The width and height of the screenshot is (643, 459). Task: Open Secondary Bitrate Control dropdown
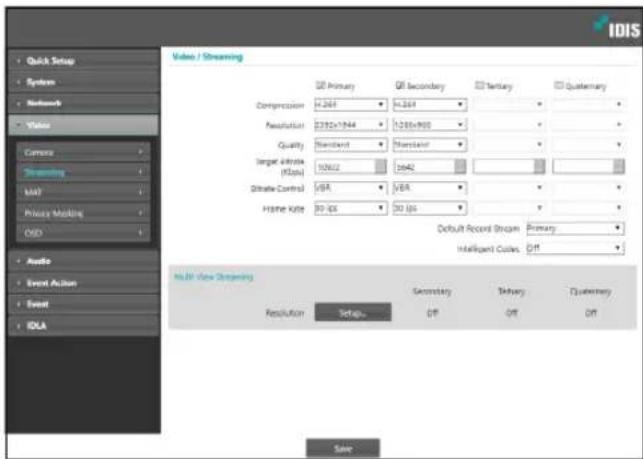click(x=430, y=188)
